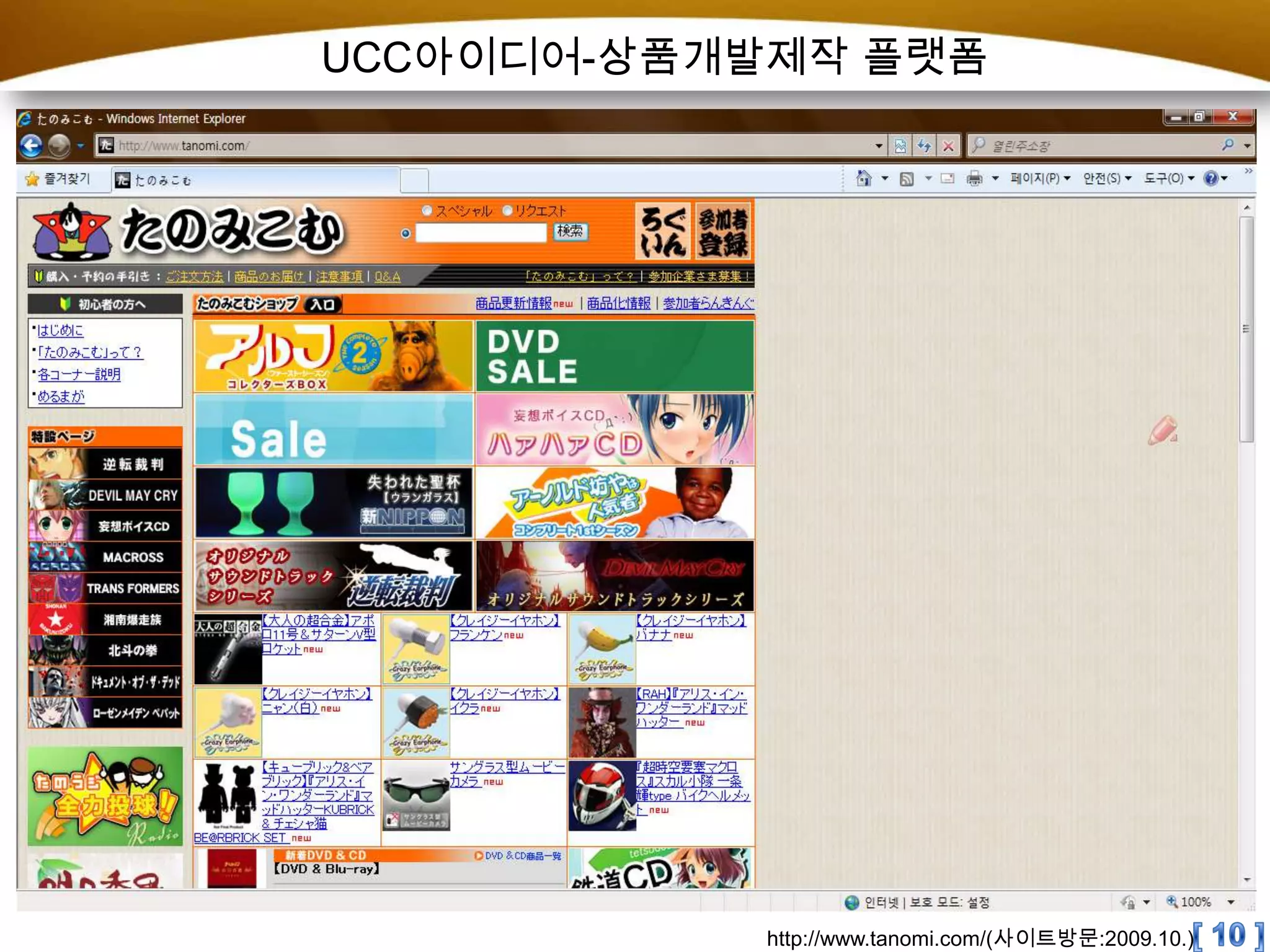Click the browser Forward arrow button

tap(59, 146)
